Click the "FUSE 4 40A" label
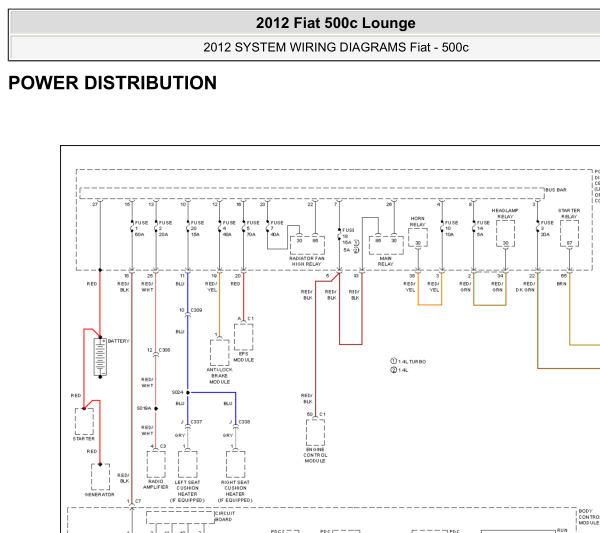 228,228
